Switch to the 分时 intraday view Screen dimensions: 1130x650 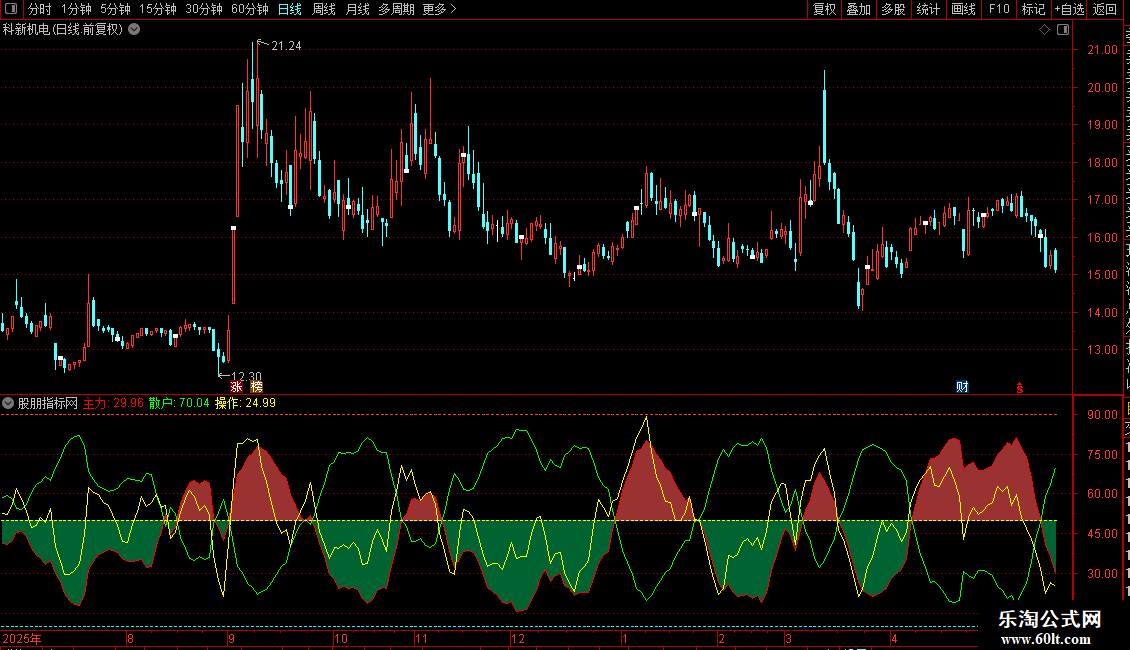pos(40,9)
